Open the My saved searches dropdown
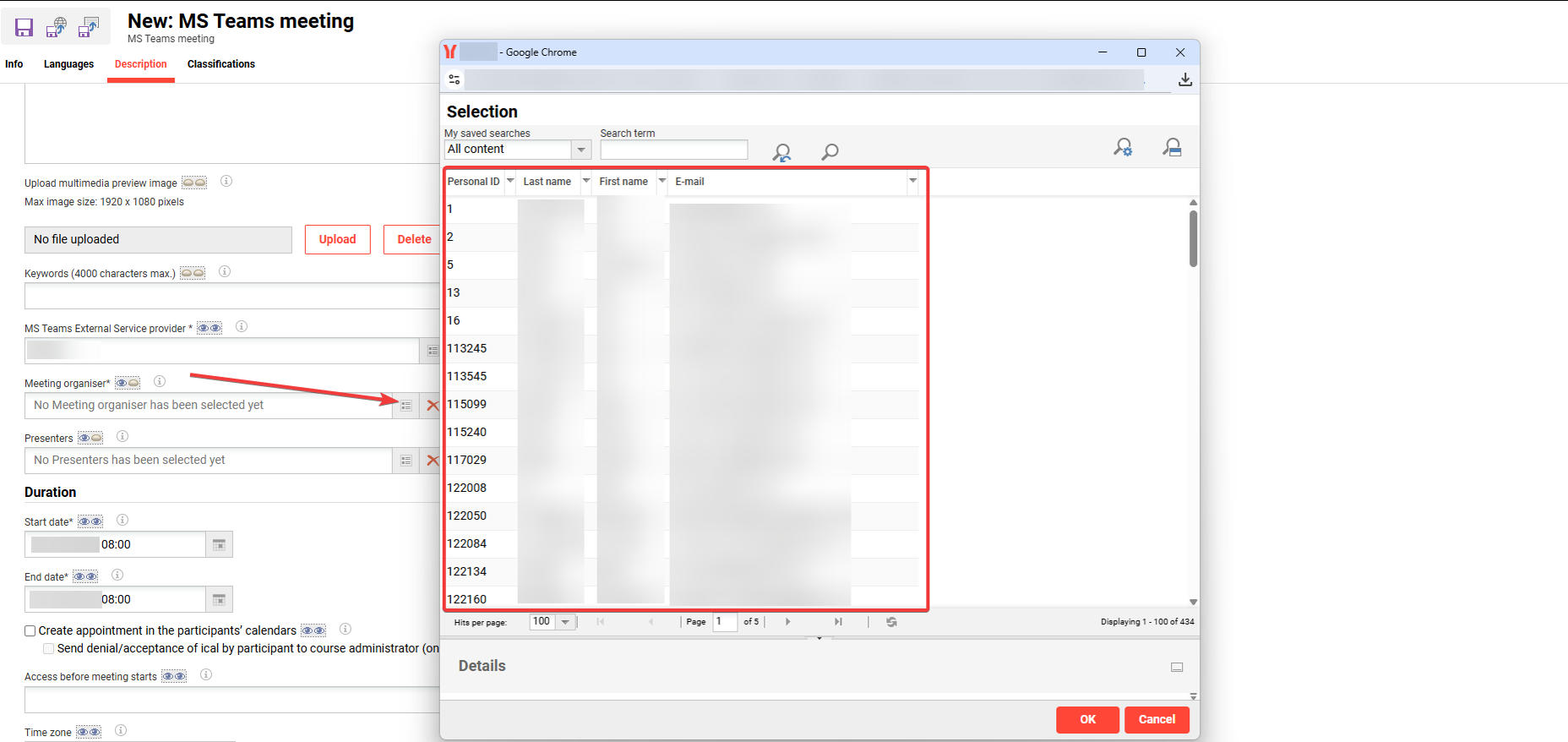The image size is (1568, 742). [581, 150]
